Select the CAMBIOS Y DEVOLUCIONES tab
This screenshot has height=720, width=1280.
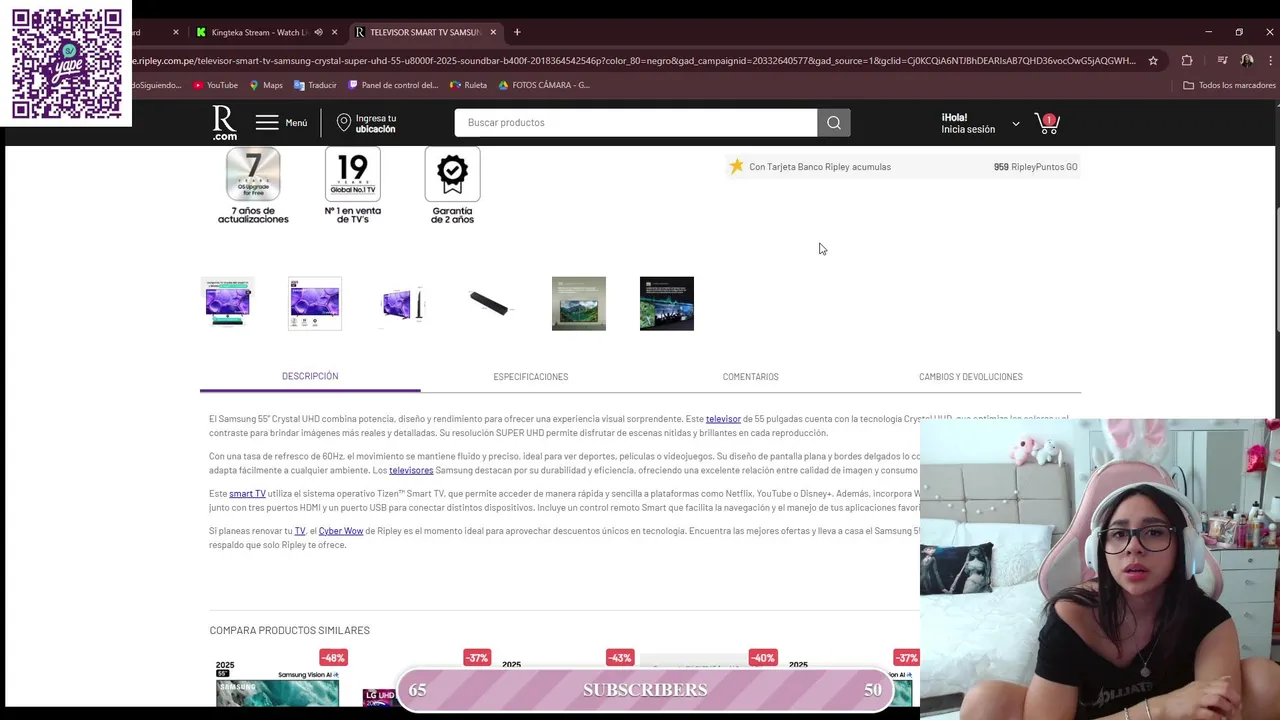970,377
